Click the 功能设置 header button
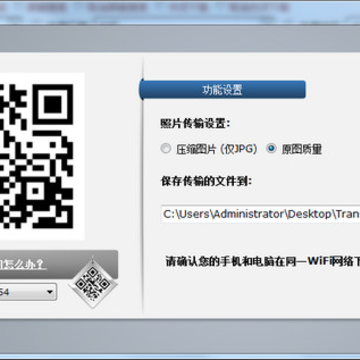Screen dimensions: 360x360 (x=222, y=90)
